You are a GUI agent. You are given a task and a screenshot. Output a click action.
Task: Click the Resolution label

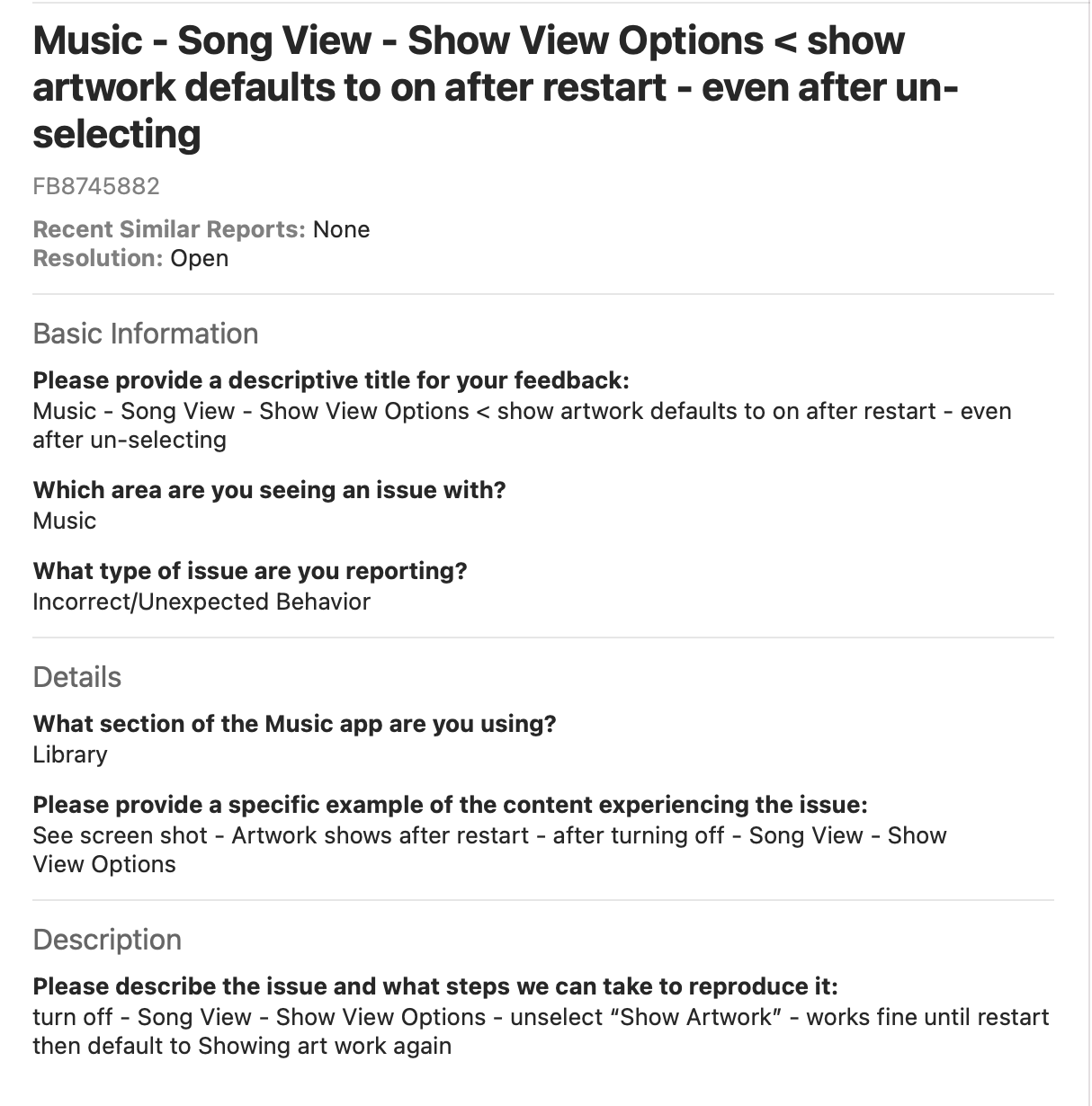pos(97,258)
